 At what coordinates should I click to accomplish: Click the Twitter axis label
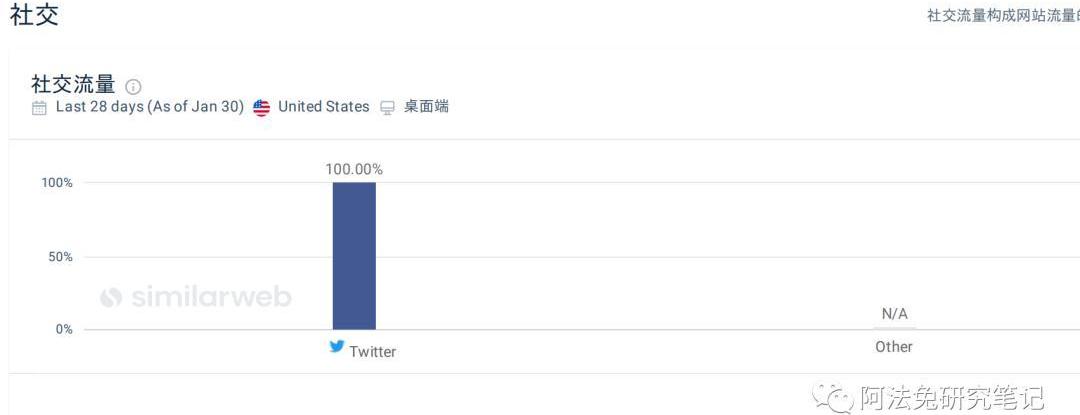coord(372,352)
